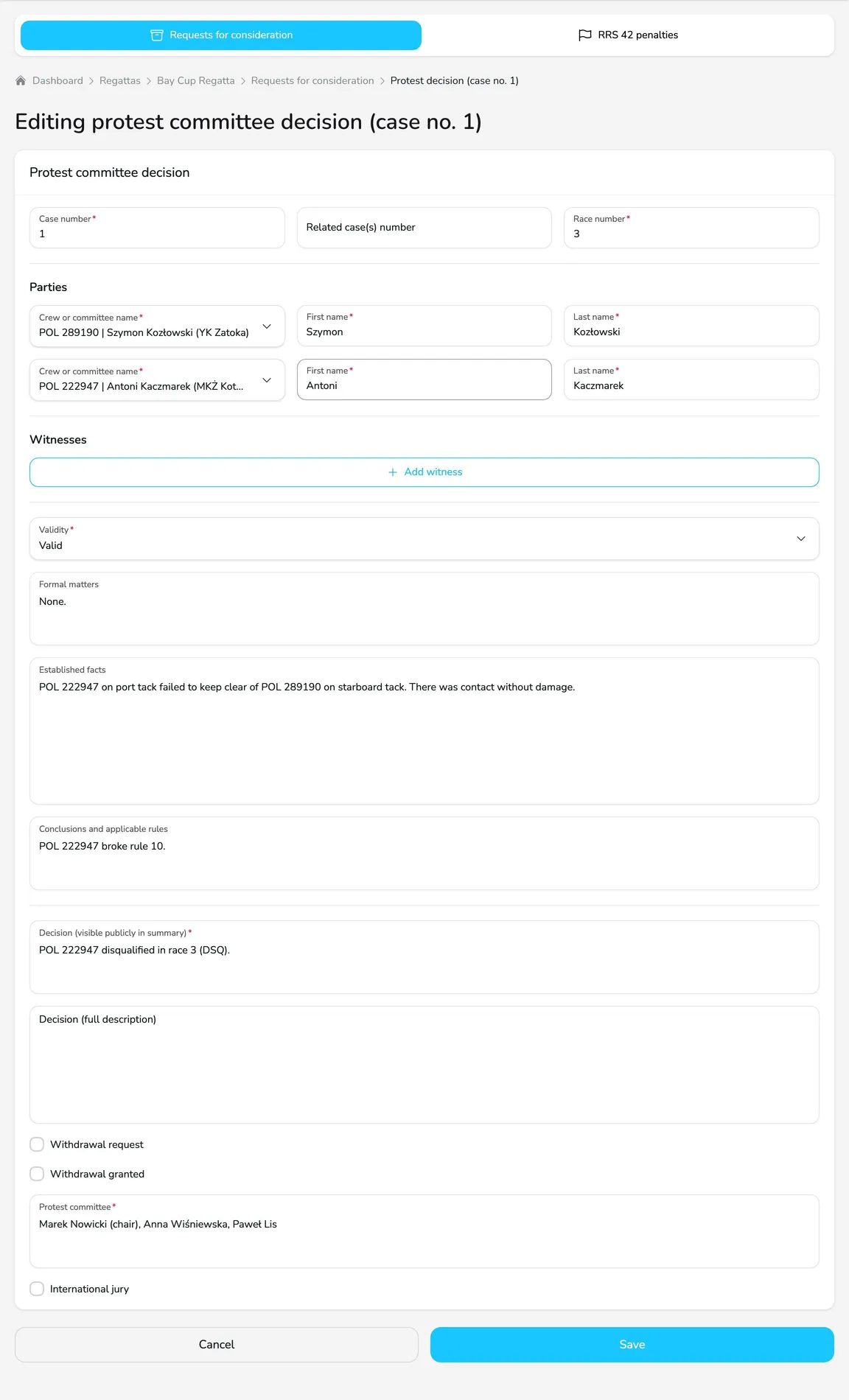Focus the Case number field
The width and height of the screenshot is (849, 1400).
click(x=157, y=228)
